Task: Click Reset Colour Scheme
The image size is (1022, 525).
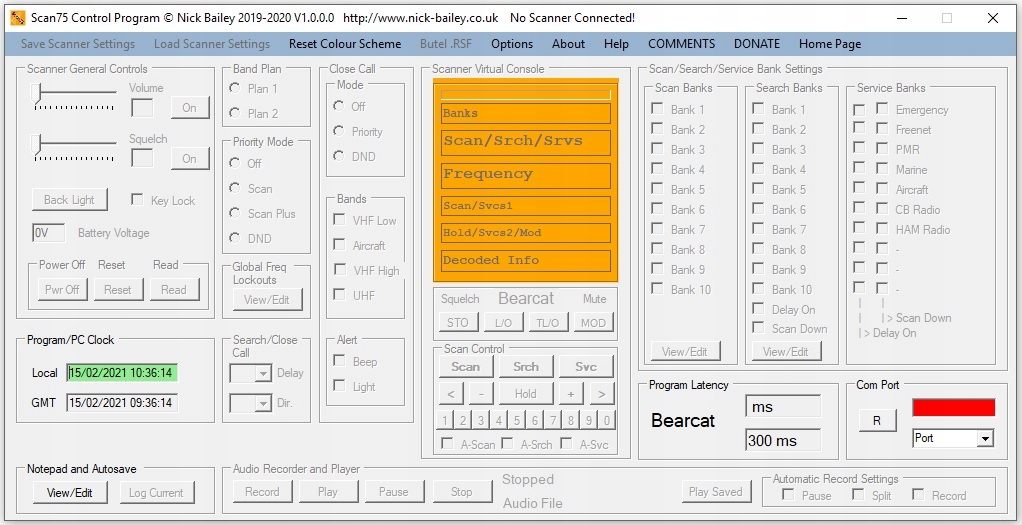Action: point(345,44)
